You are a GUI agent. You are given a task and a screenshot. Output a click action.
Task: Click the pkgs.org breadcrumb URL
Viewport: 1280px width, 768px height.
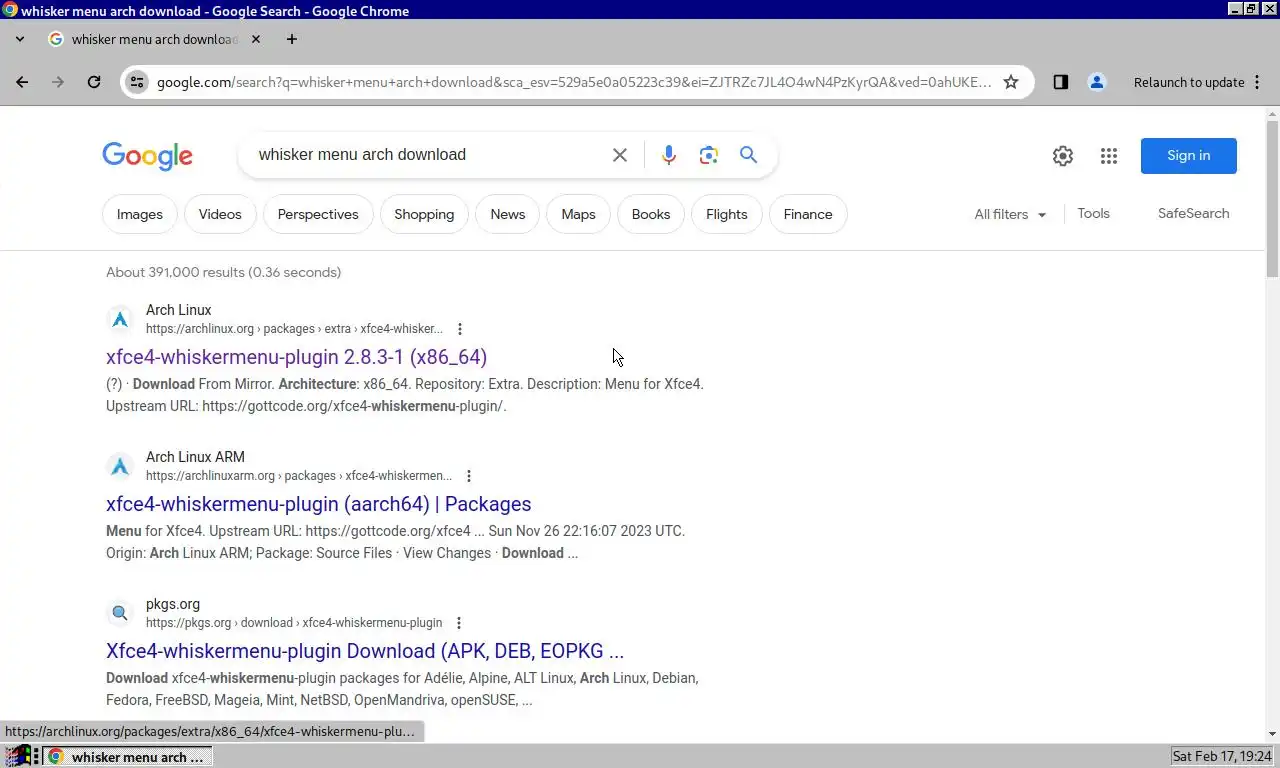[294, 623]
